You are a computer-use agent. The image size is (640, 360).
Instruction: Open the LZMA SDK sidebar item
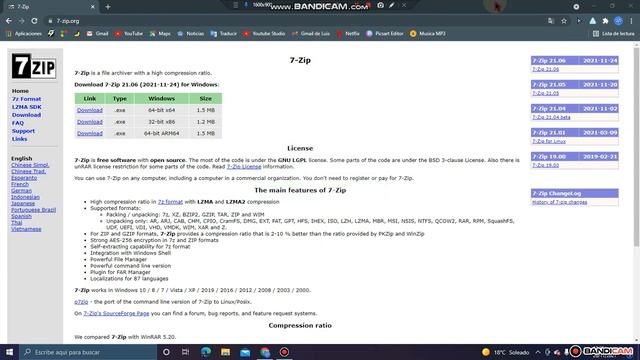(x=27, y=107)
